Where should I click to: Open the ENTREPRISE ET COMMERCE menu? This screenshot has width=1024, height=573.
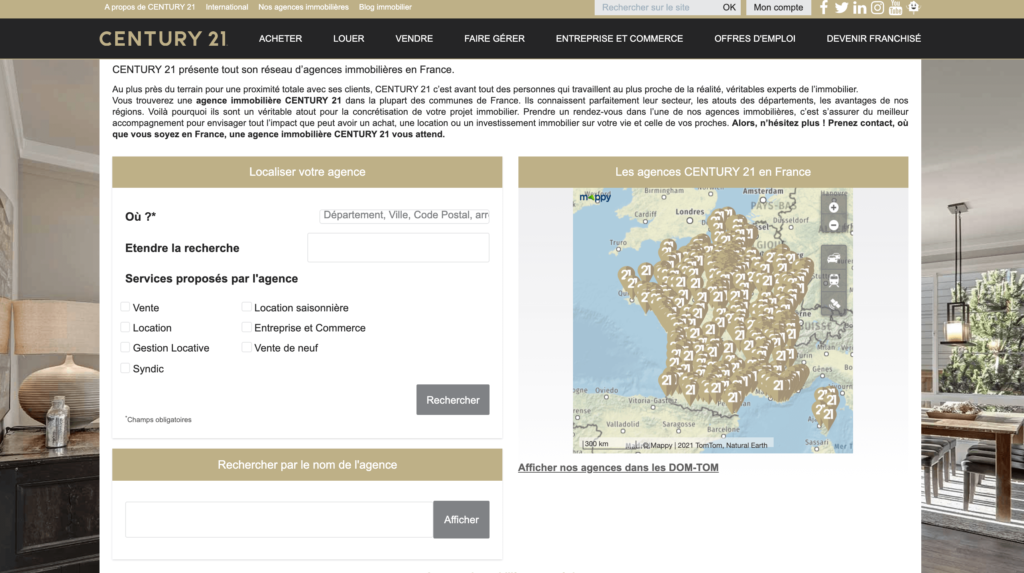point(619,39)
